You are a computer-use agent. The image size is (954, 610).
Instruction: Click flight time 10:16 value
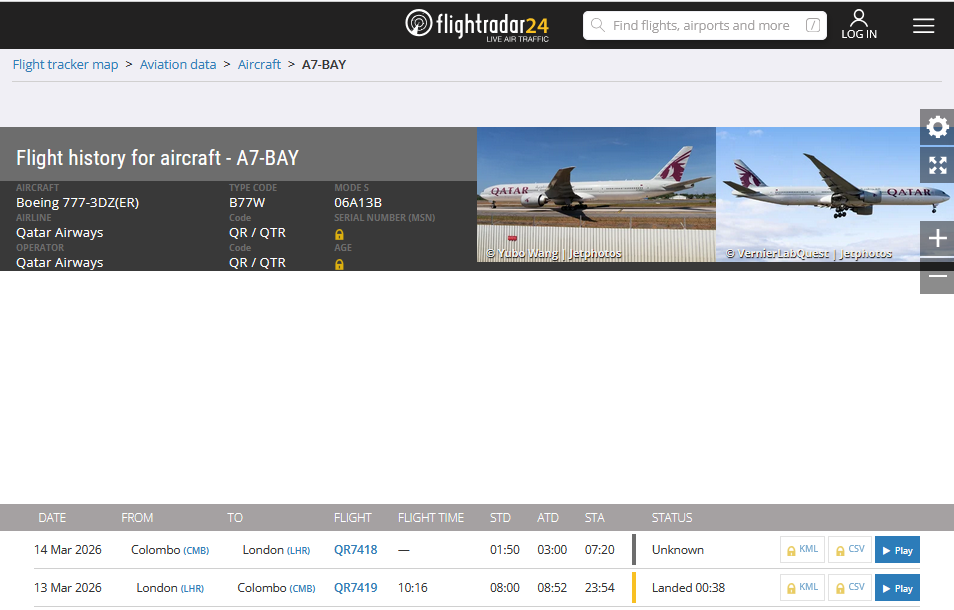coord(413,587)
